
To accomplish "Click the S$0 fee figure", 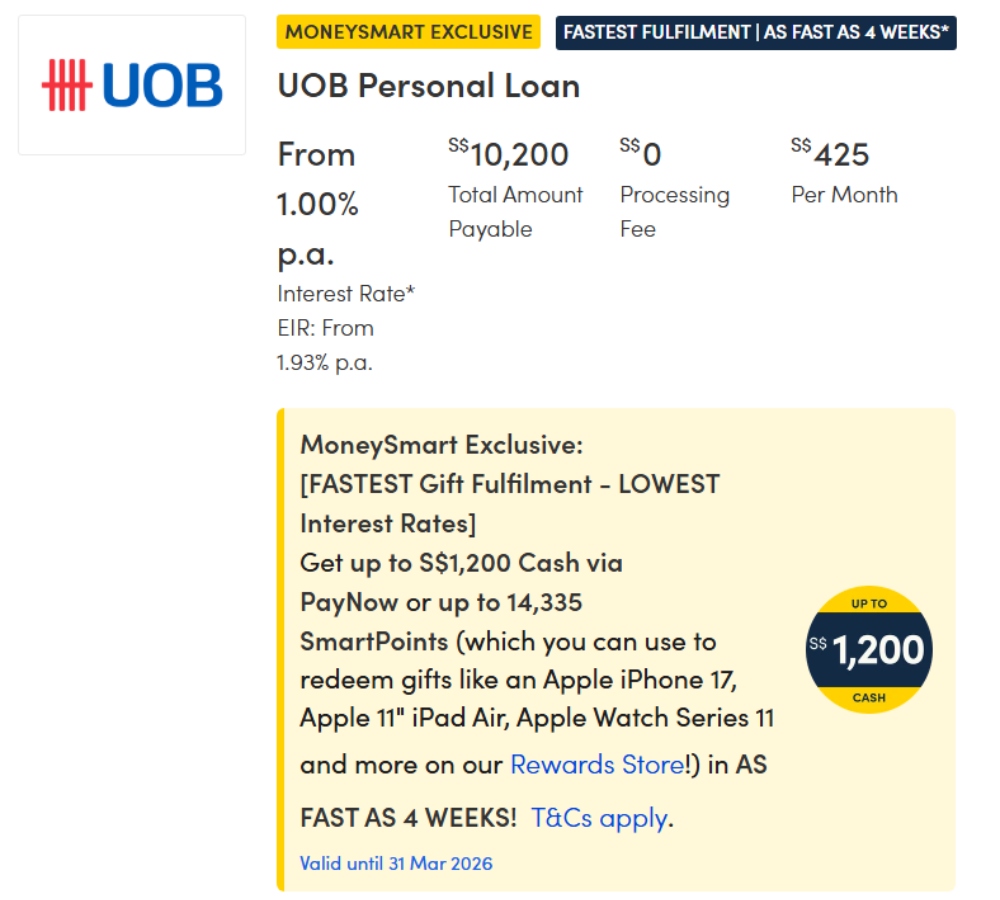I will click(x=641, y=155).
